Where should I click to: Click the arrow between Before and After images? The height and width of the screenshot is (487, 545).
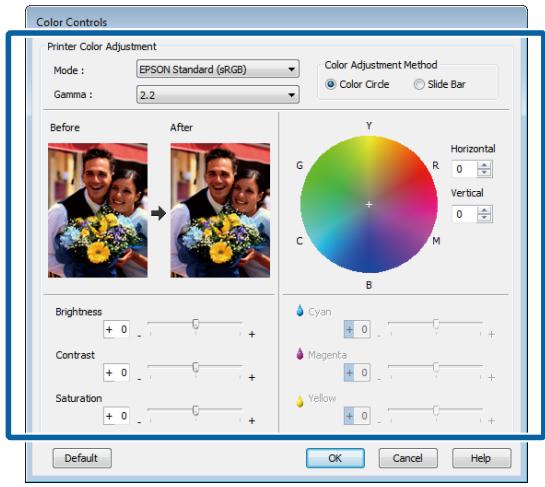158,213
